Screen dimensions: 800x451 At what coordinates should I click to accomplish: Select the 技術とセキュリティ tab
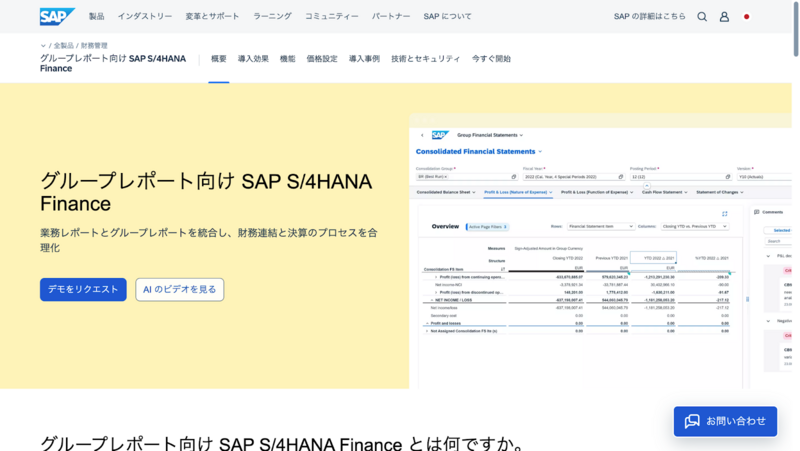click(x=426, y=59)
